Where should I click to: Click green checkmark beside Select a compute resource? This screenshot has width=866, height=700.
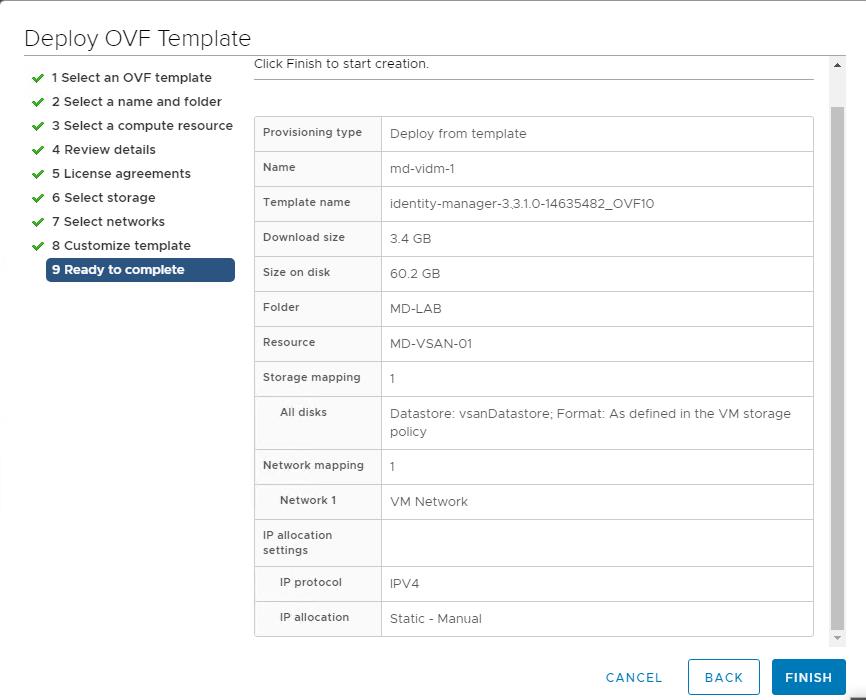(38, 126)
